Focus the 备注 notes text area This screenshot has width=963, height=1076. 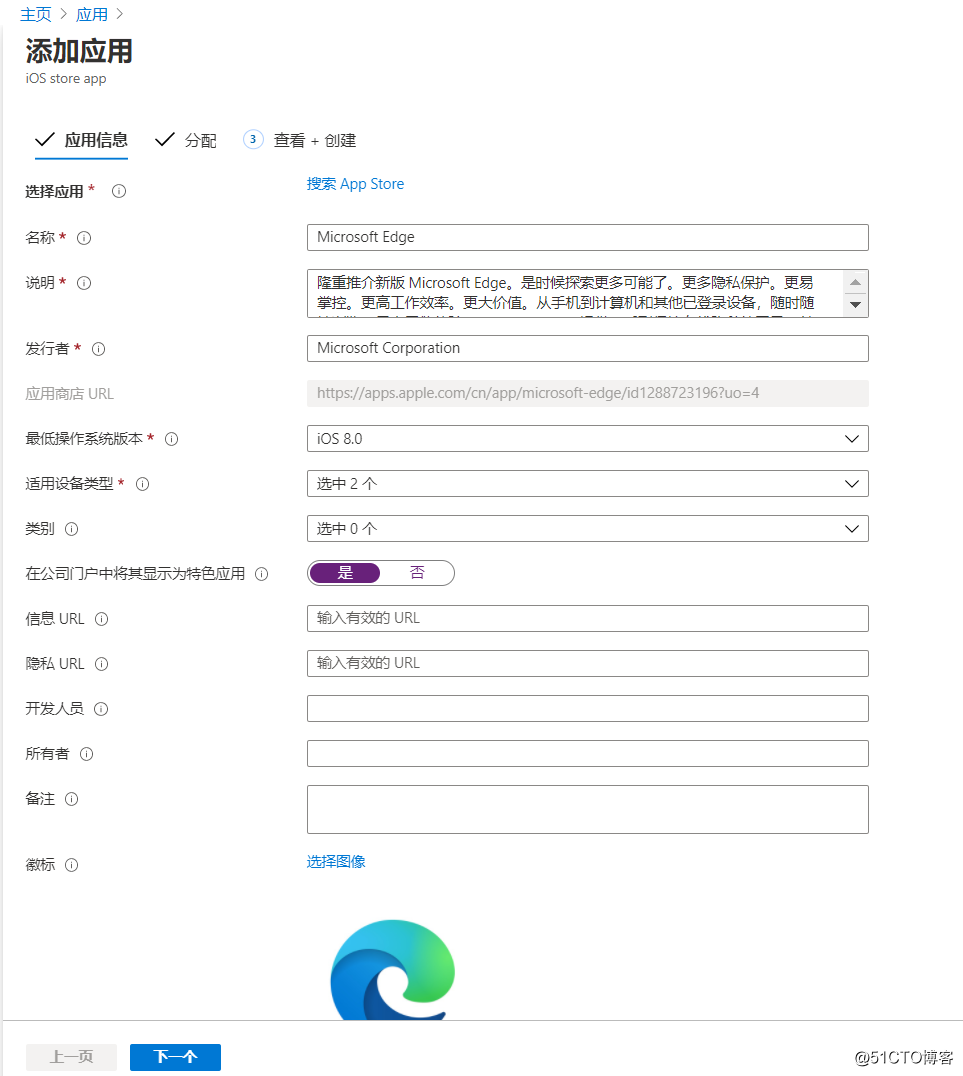(x=588, y=810)
